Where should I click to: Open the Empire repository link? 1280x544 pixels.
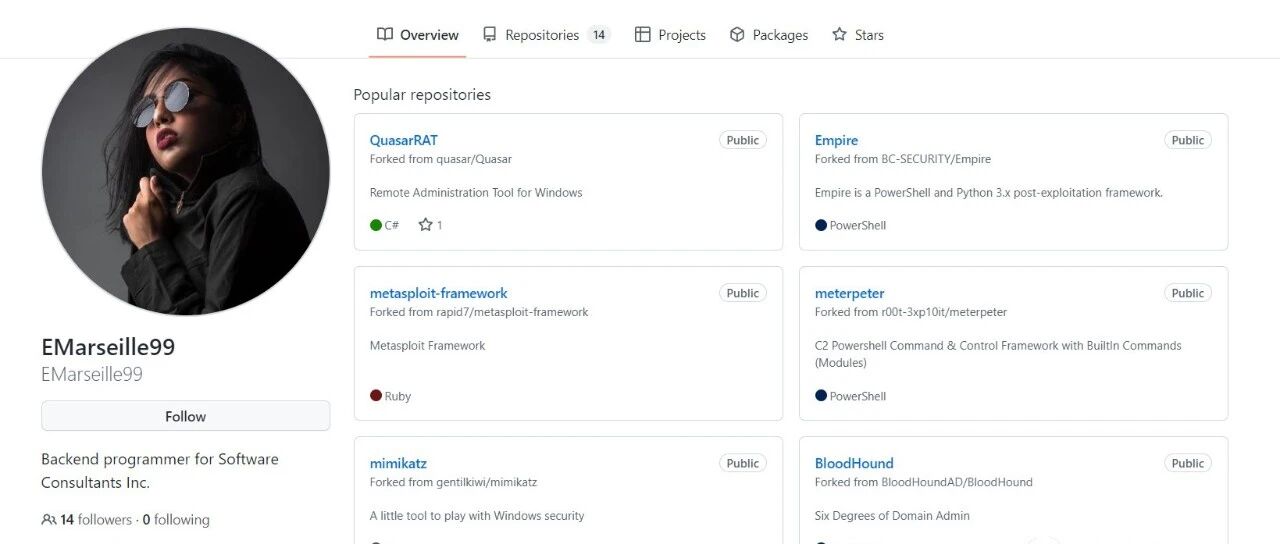pyautogui.click(x=836, y=140)
